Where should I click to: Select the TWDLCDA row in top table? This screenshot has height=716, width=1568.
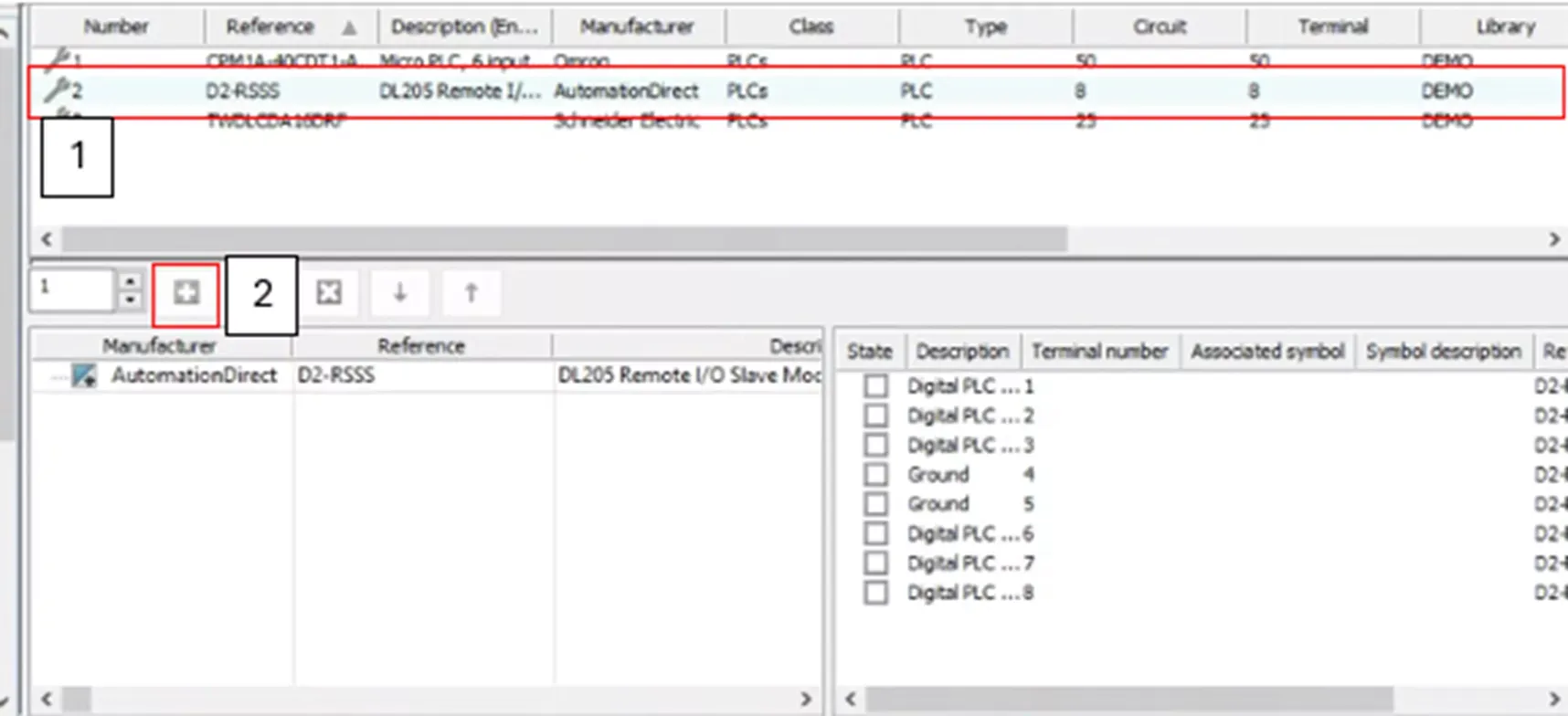coord(795,121)
